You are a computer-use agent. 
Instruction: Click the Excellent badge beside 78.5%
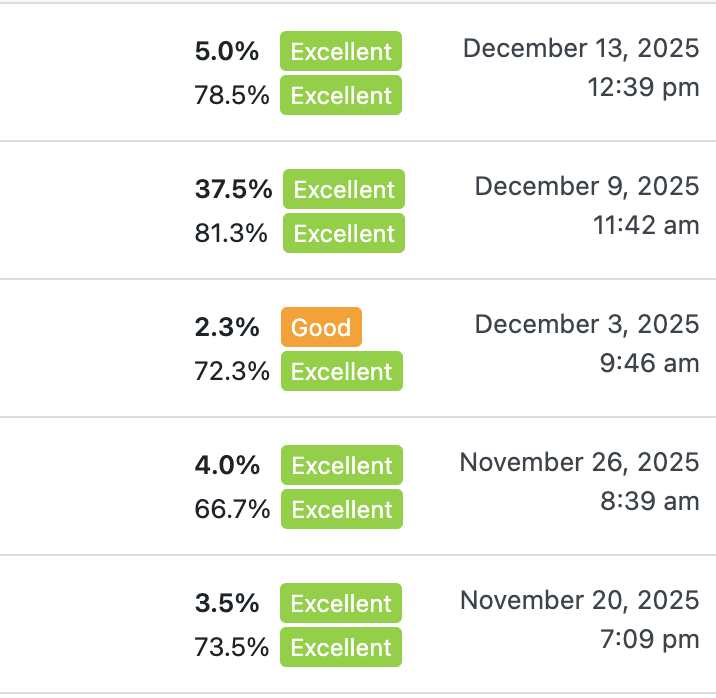click(341, 95)
